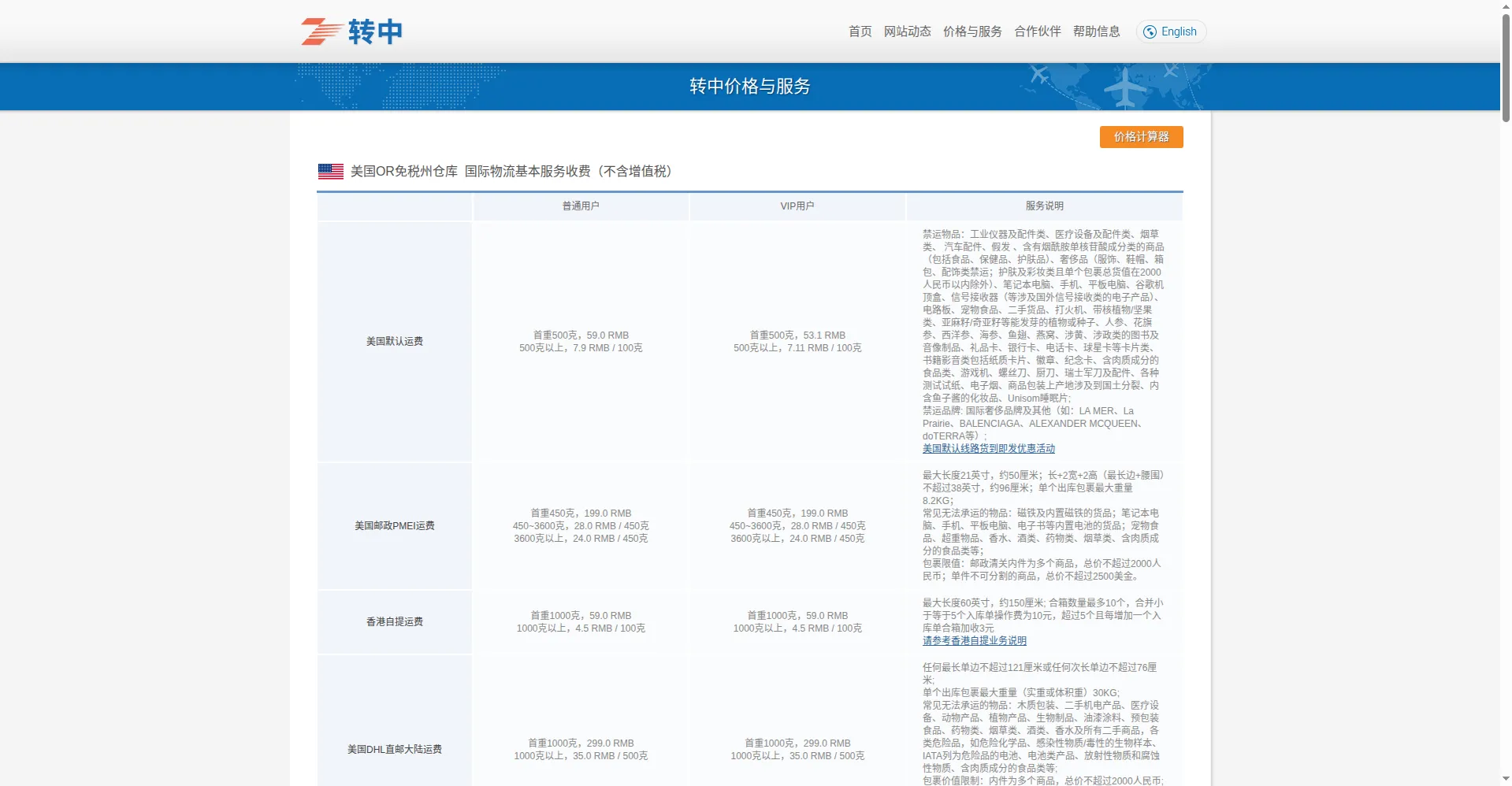Click the 转中 logo icon
This screenshot has height=786, width=1512.
pos(352,32)
